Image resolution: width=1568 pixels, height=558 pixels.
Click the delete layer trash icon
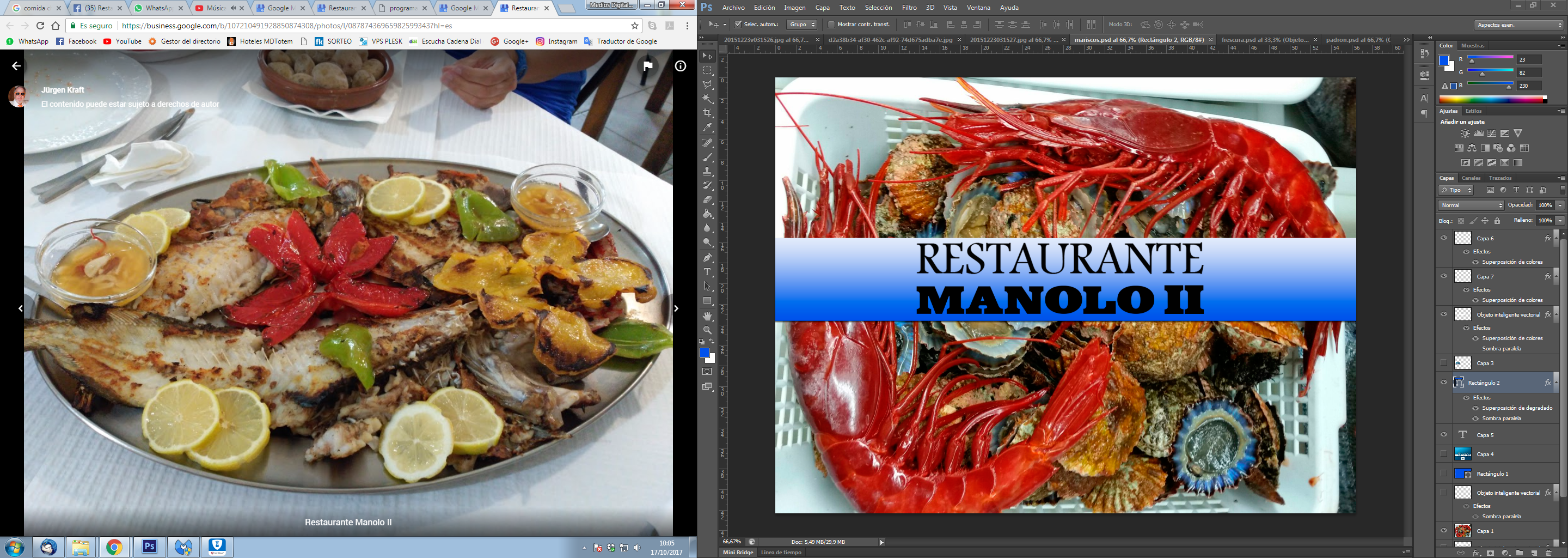[1548, 553]
